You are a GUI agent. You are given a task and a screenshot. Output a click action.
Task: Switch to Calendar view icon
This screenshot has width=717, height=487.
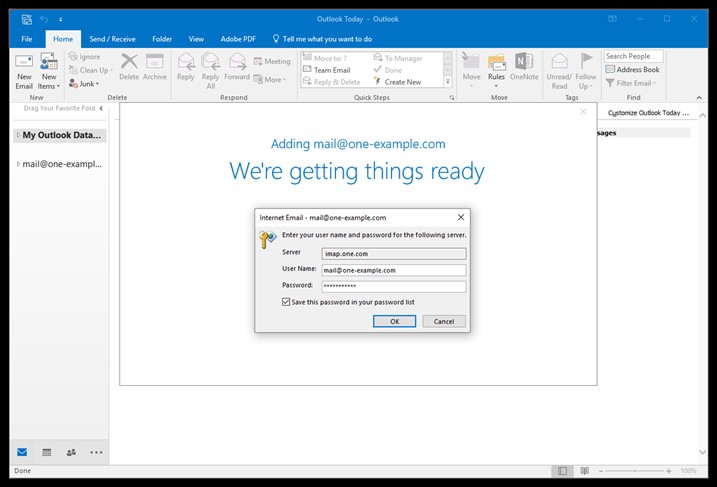[x=47, y=452]
